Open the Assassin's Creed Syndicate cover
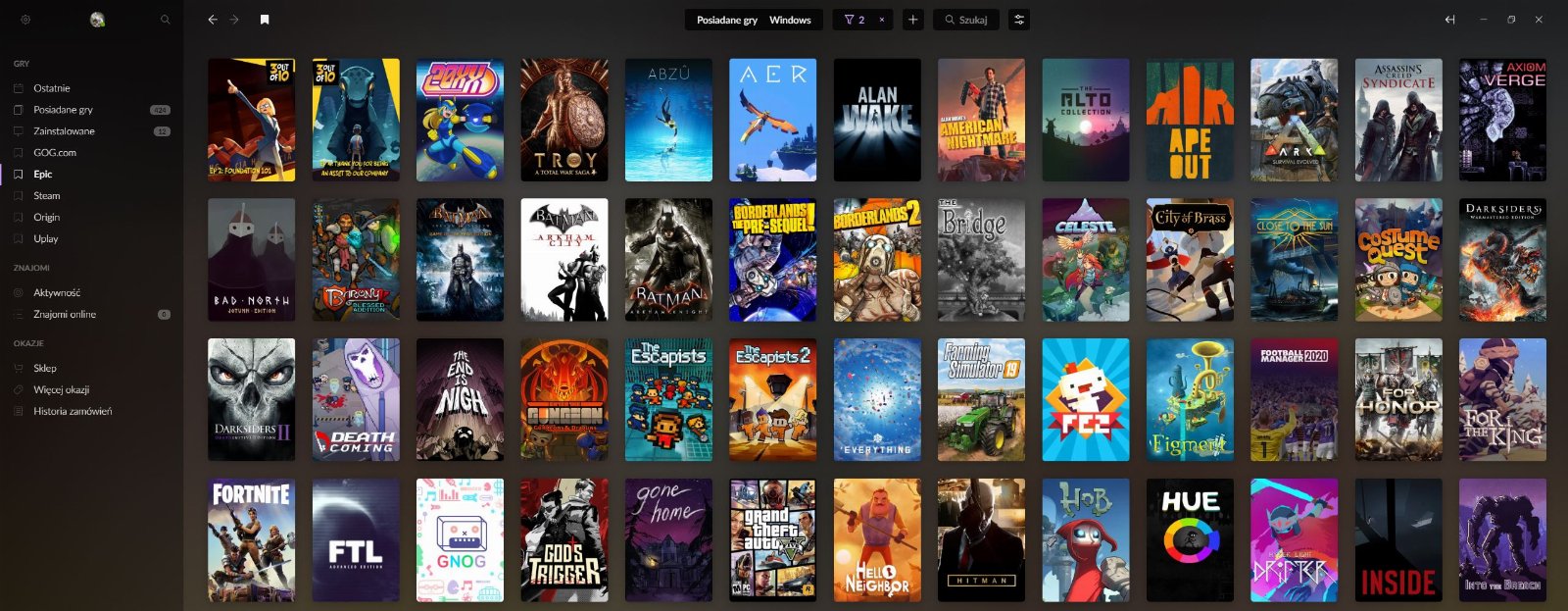Image resolution: width=1568 pixels, height=611 pixels. coord(1398,120)
